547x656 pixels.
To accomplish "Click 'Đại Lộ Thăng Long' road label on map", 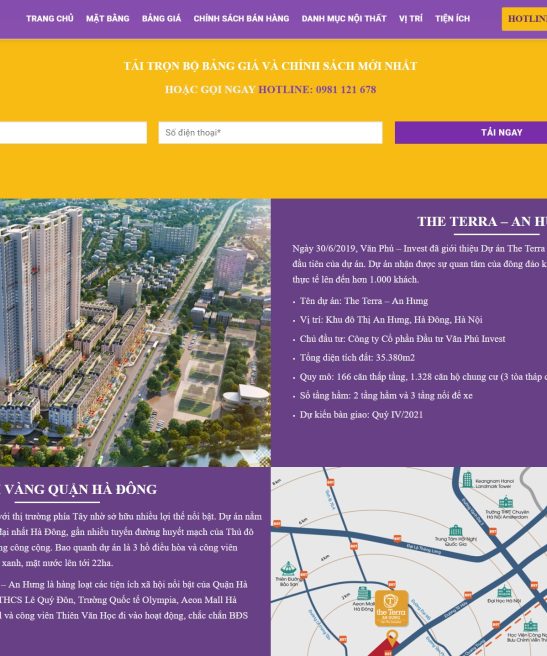I will click(424, 549).
